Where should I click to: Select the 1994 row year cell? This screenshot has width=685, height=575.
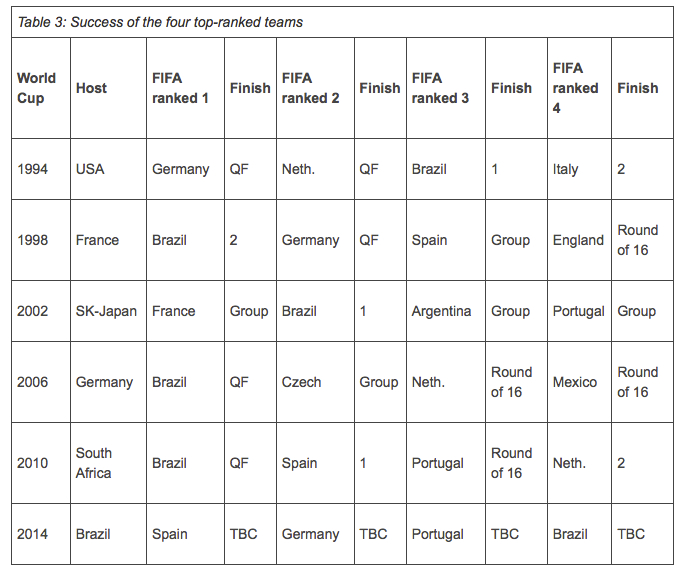point(41,169)
